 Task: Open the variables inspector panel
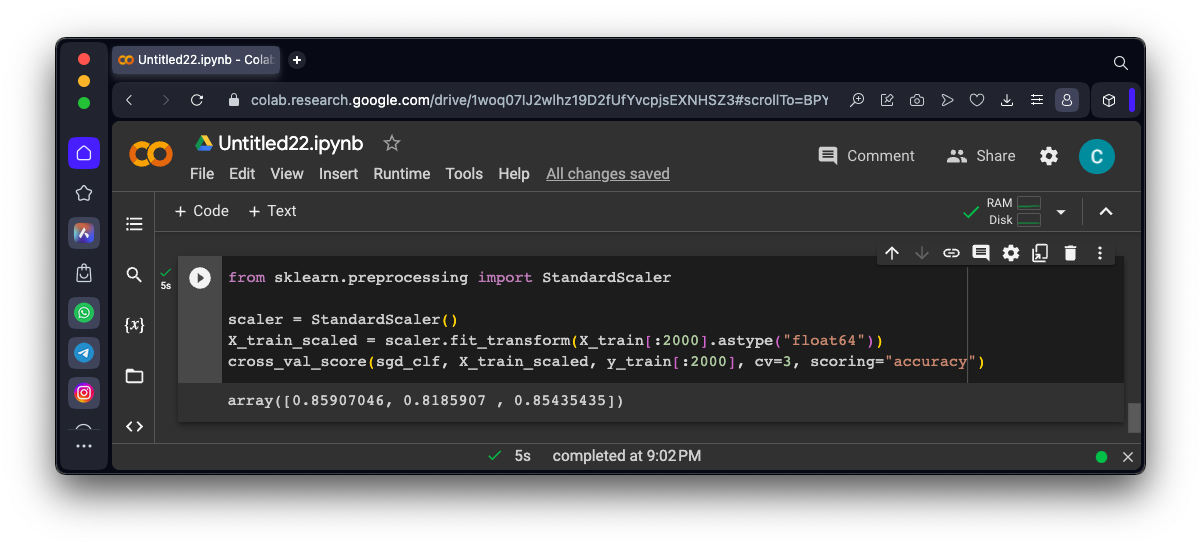pos(134,325)
